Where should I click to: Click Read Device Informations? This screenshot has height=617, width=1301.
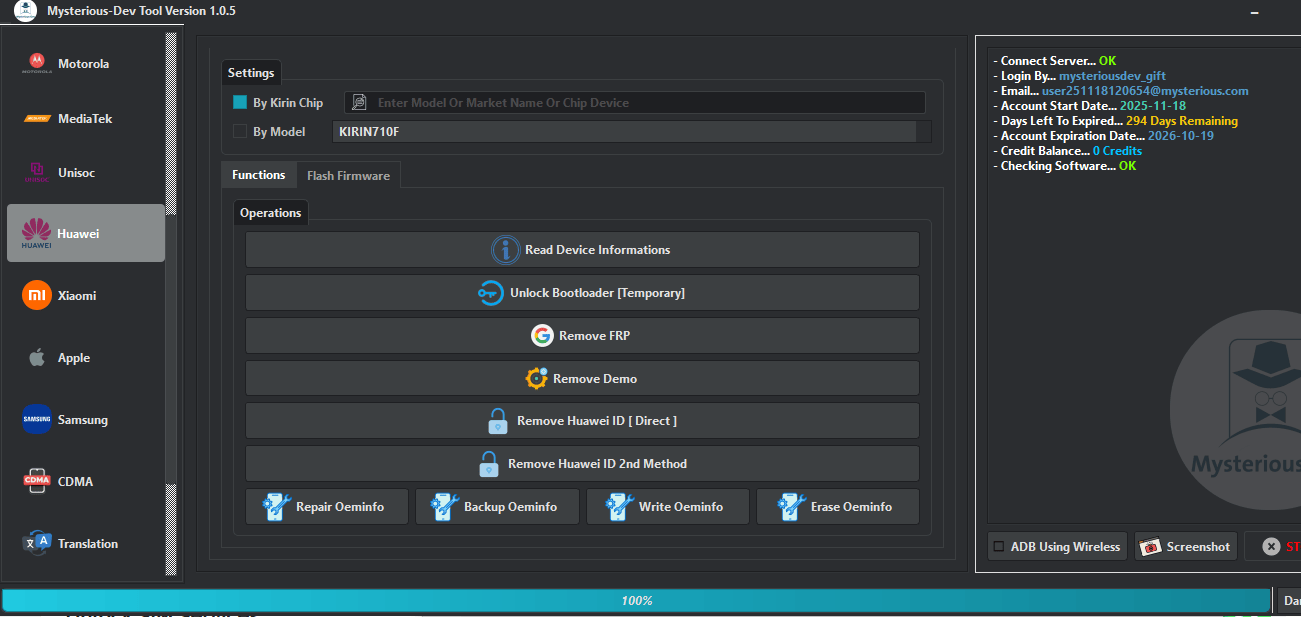coord(581,249)
